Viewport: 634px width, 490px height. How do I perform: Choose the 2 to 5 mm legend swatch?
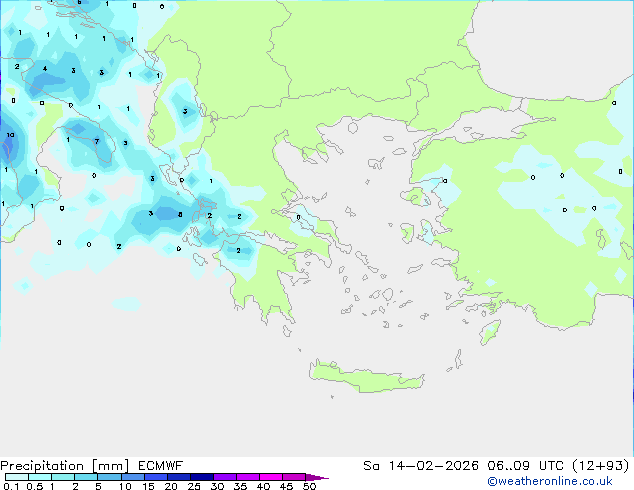[86, 477]
